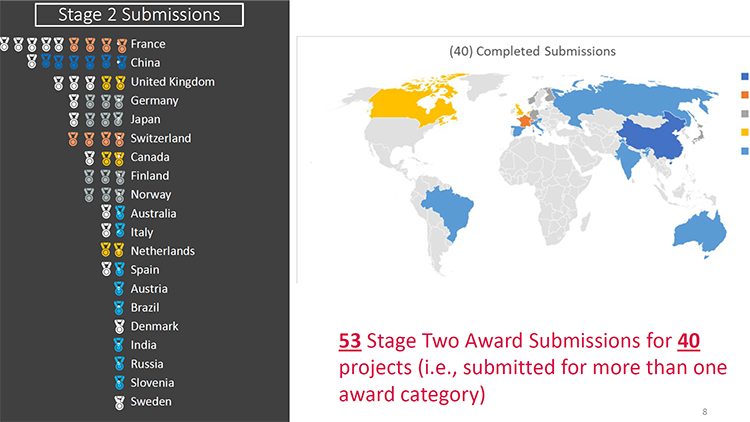Select dark blue China on the world map
This screenshot has width=750, height=422.
655,136
